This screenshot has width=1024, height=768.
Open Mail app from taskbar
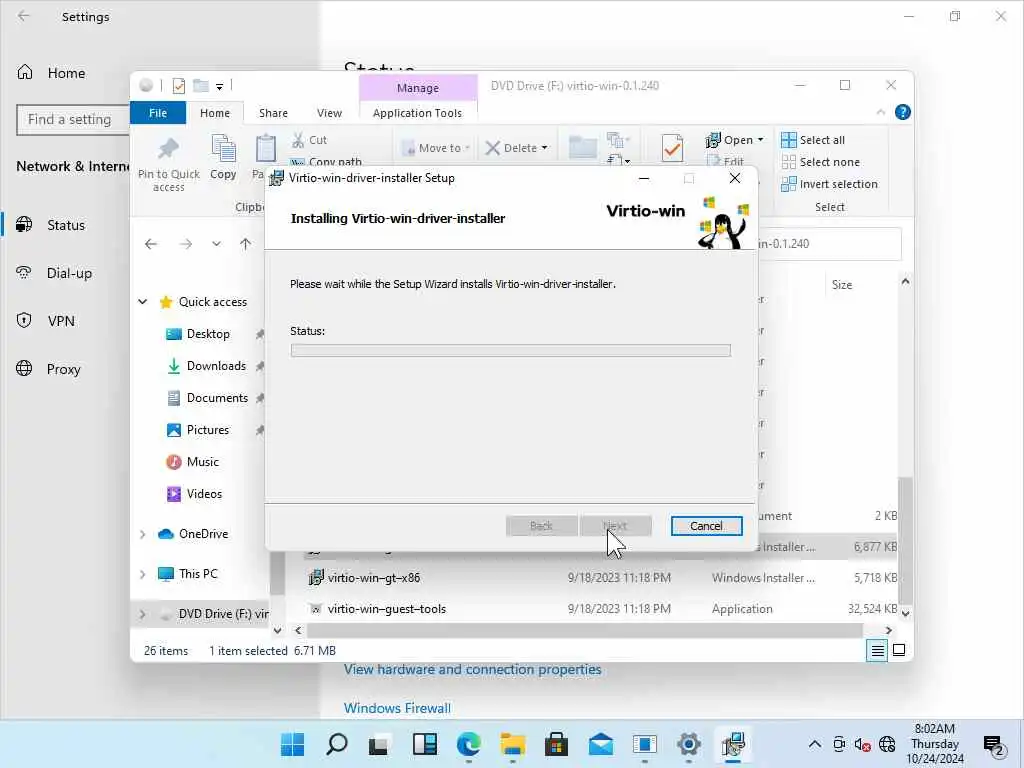coord(600,744)
